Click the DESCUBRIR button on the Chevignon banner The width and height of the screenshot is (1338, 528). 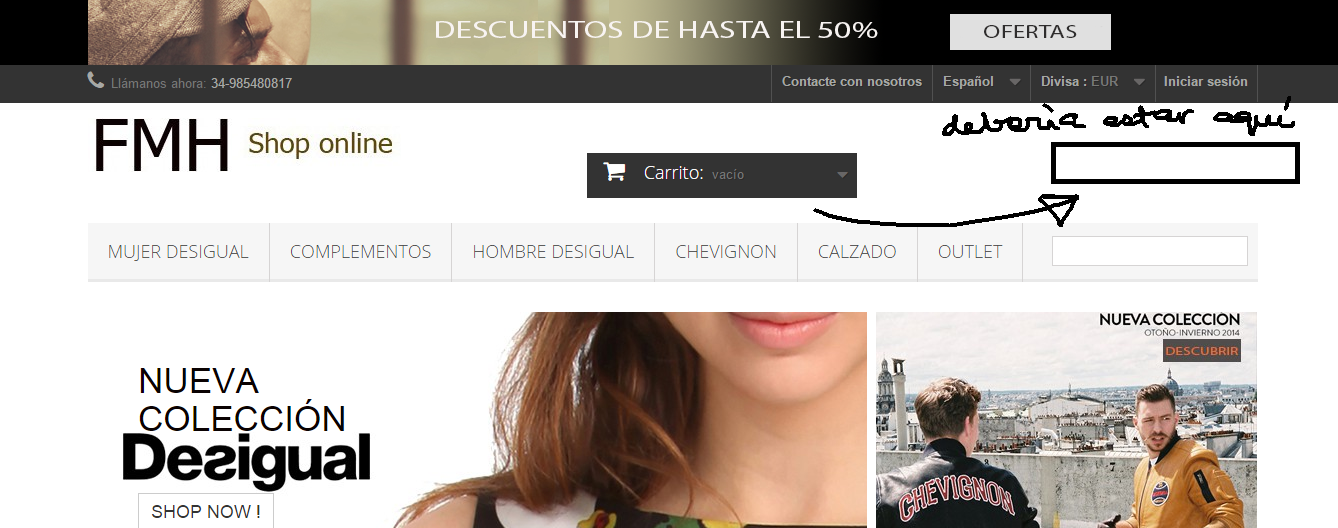click(x=1202, y=351)
